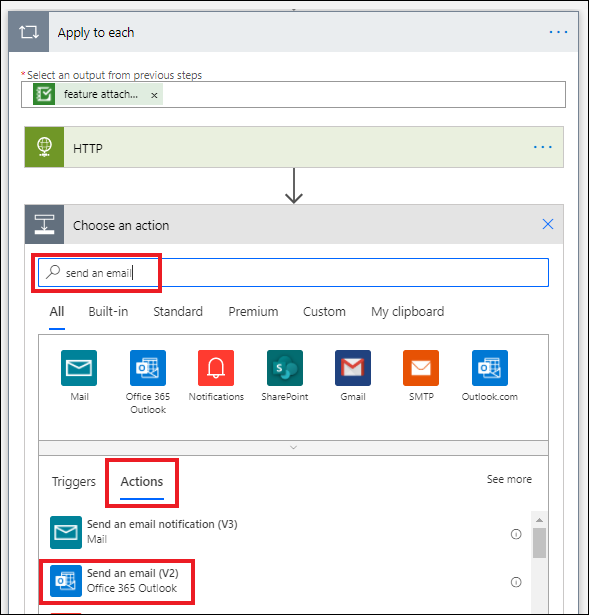Viewport: 589px width, 615px height.
Task: Click the SharePoint connector label
Action: tap(285, 397)
